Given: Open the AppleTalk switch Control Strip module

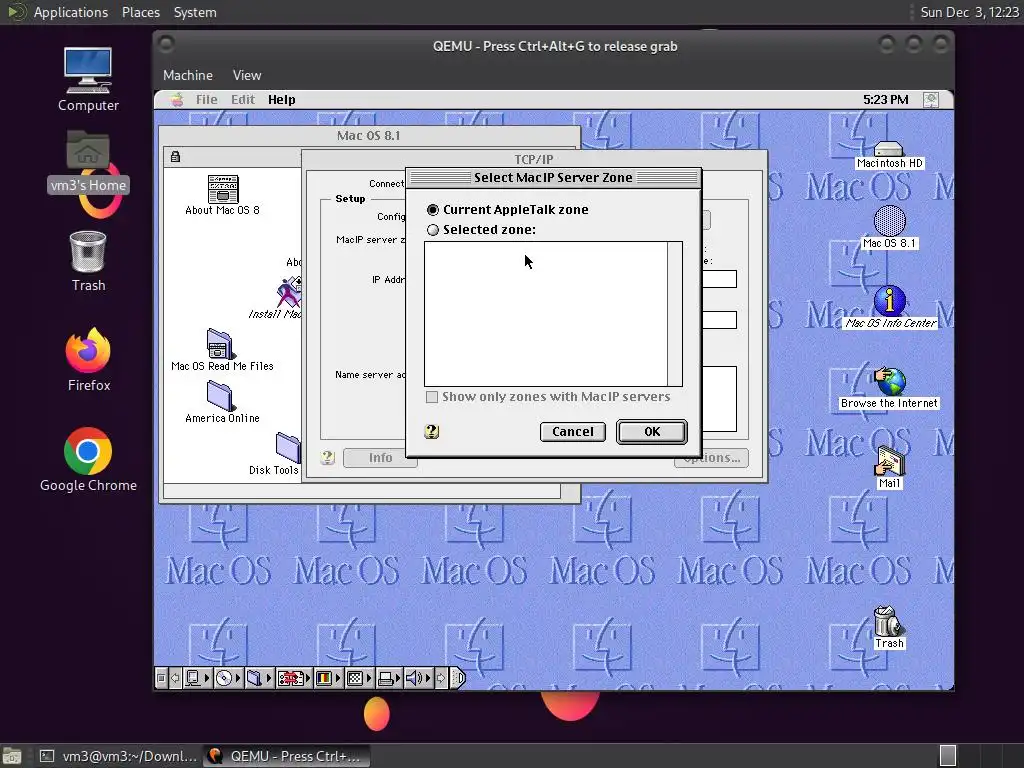Looking at the screenshot, I should click(x=197, y=678).
